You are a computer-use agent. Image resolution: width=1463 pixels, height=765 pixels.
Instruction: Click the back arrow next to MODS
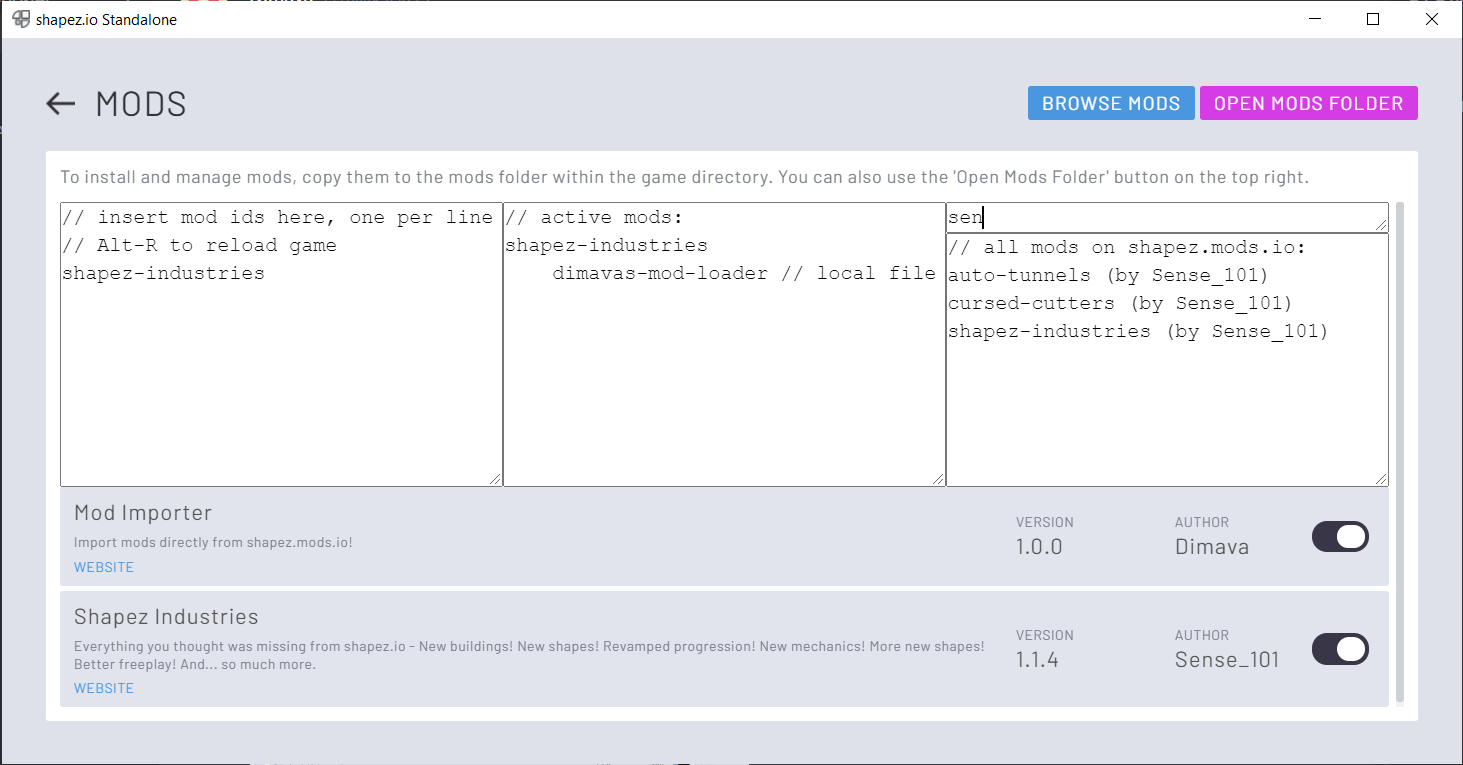pos(61,104)
